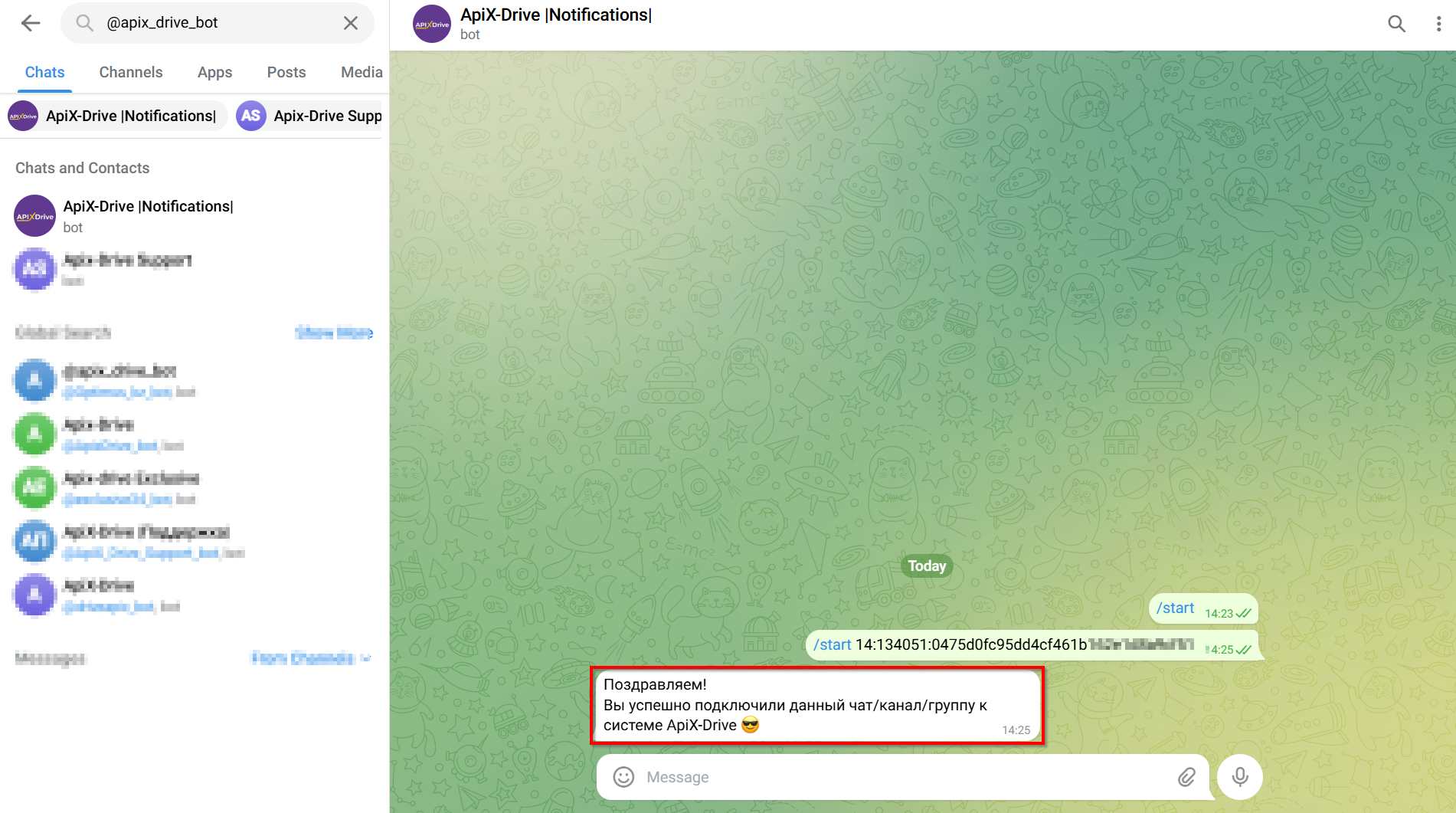Open the Apps tab
Image resolution: width=1456 pixels, height=813 pixels.
point(214,72)
